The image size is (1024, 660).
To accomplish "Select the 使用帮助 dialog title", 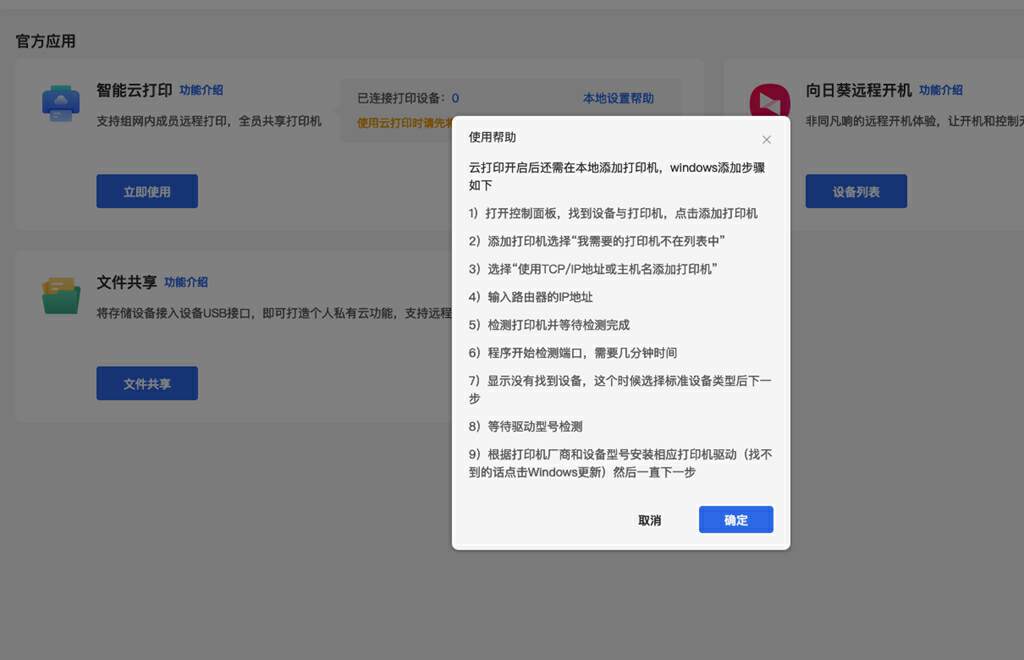I will point(493,139).
